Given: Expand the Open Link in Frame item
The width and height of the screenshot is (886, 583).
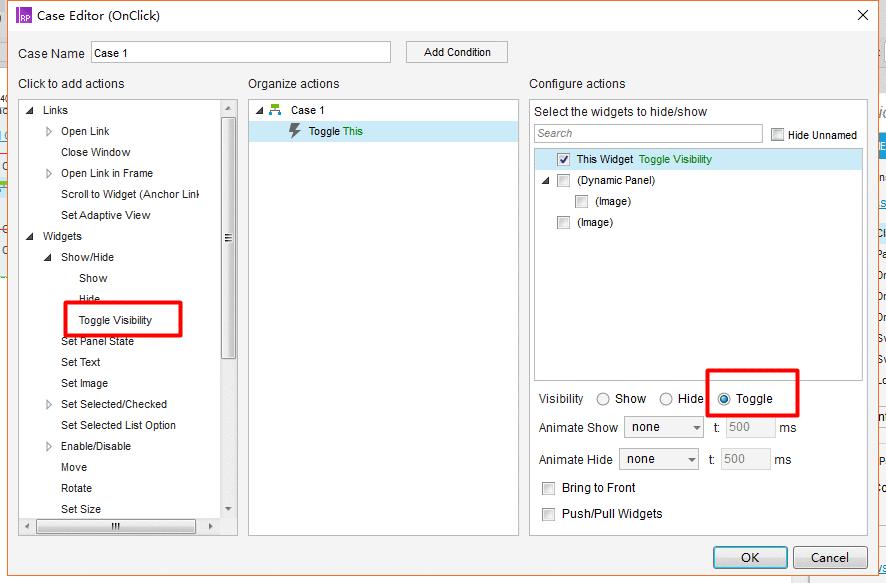Looking at the screenshot, I should (x=49, y=173).
